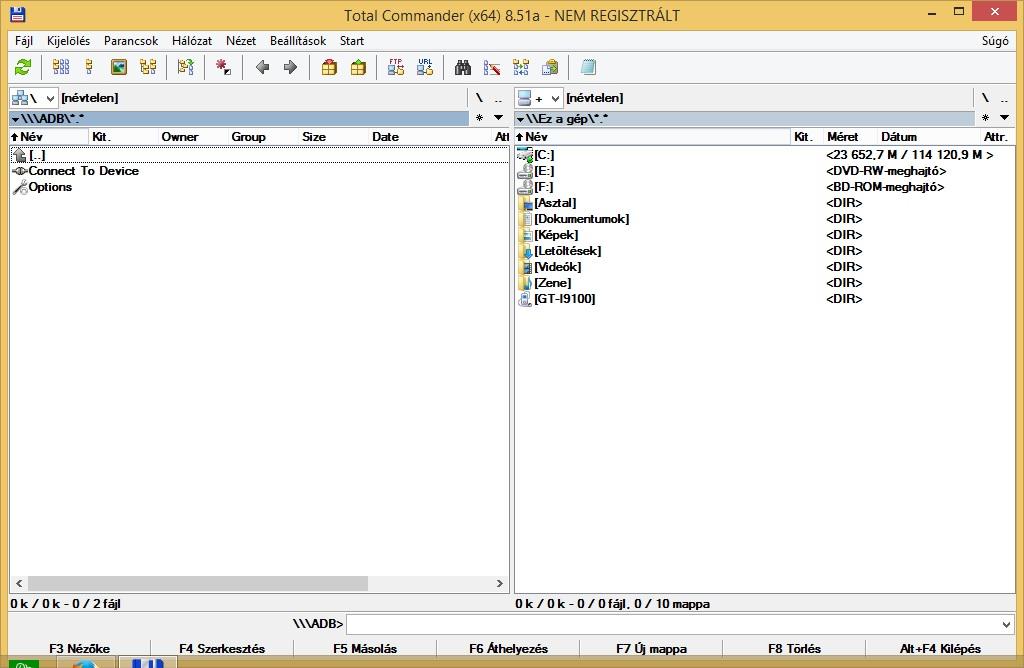Screen dimensions: 1024x668
Task: Open the FTP connect toolbar icon
Action: 396,67
